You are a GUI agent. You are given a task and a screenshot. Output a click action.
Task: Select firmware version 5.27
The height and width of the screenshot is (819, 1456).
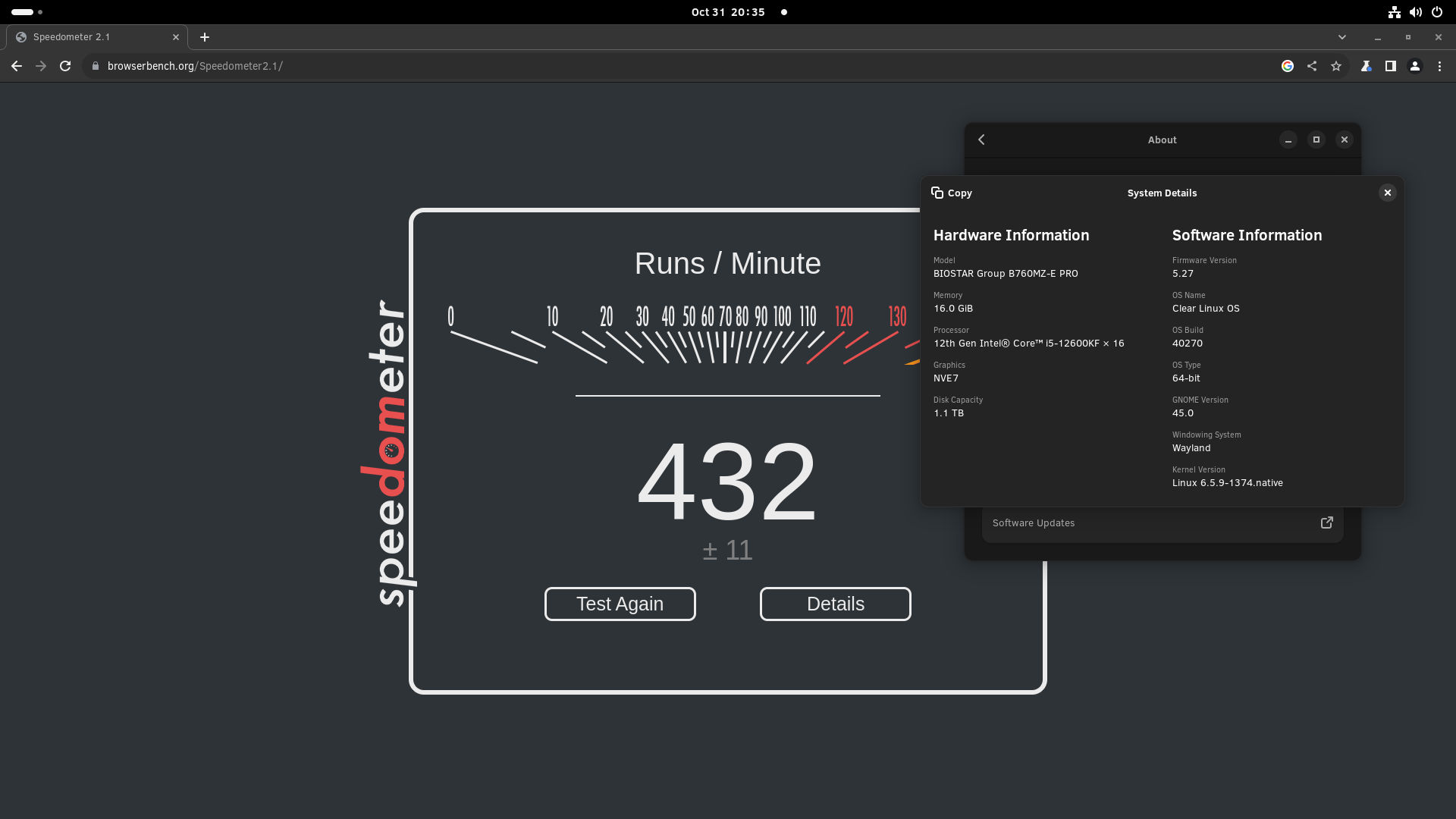[1183, 274]
